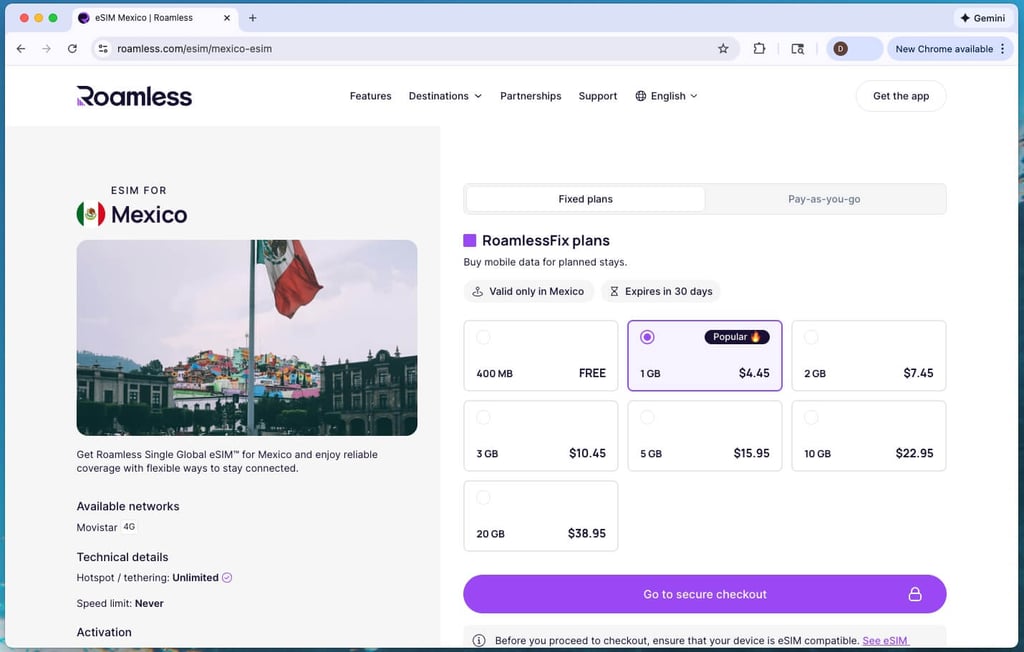Viewport: 1024px width, 652px height.
Task: Select the 1 GB $4.45 plan
Action: click(705, 355)
